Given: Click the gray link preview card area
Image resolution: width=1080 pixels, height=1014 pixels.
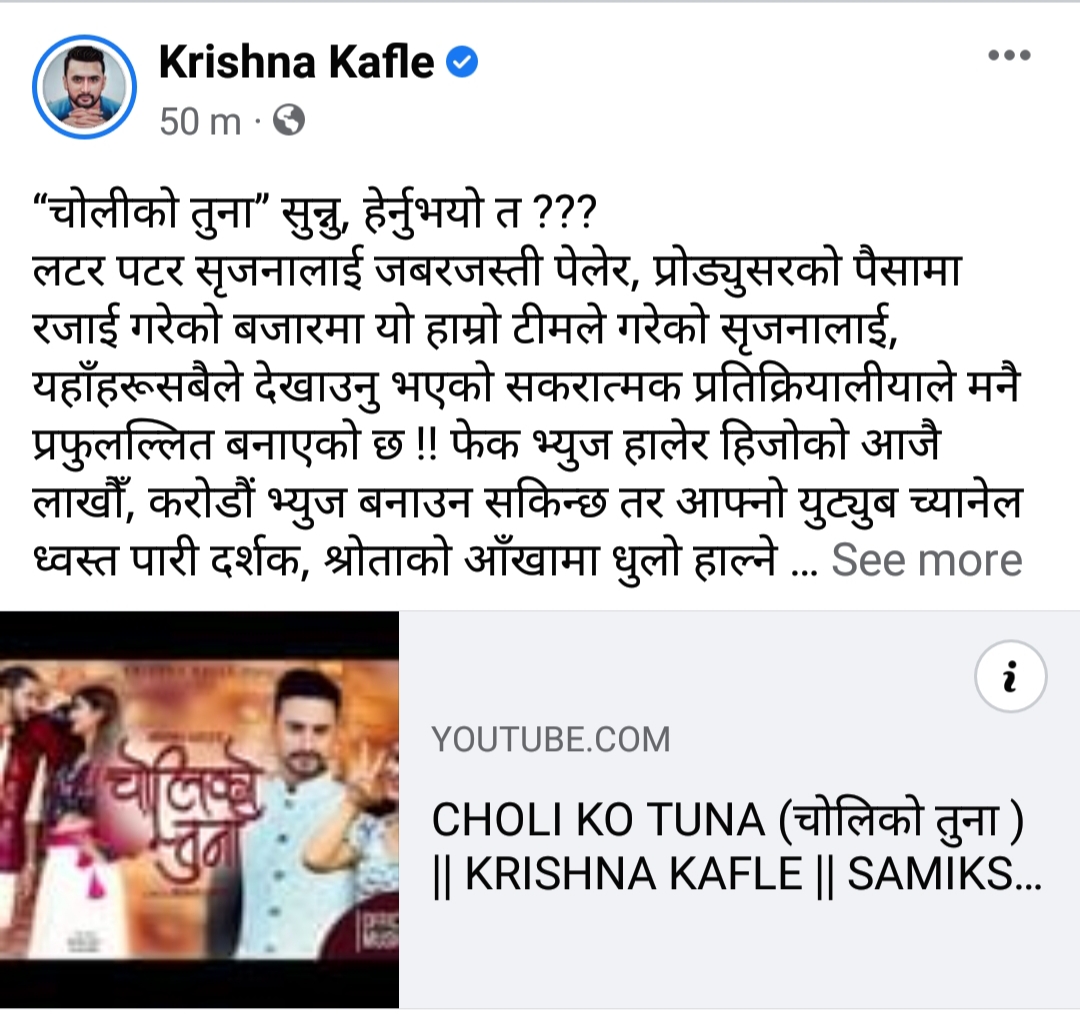Looking at the screenshot, I should [739, 809].
